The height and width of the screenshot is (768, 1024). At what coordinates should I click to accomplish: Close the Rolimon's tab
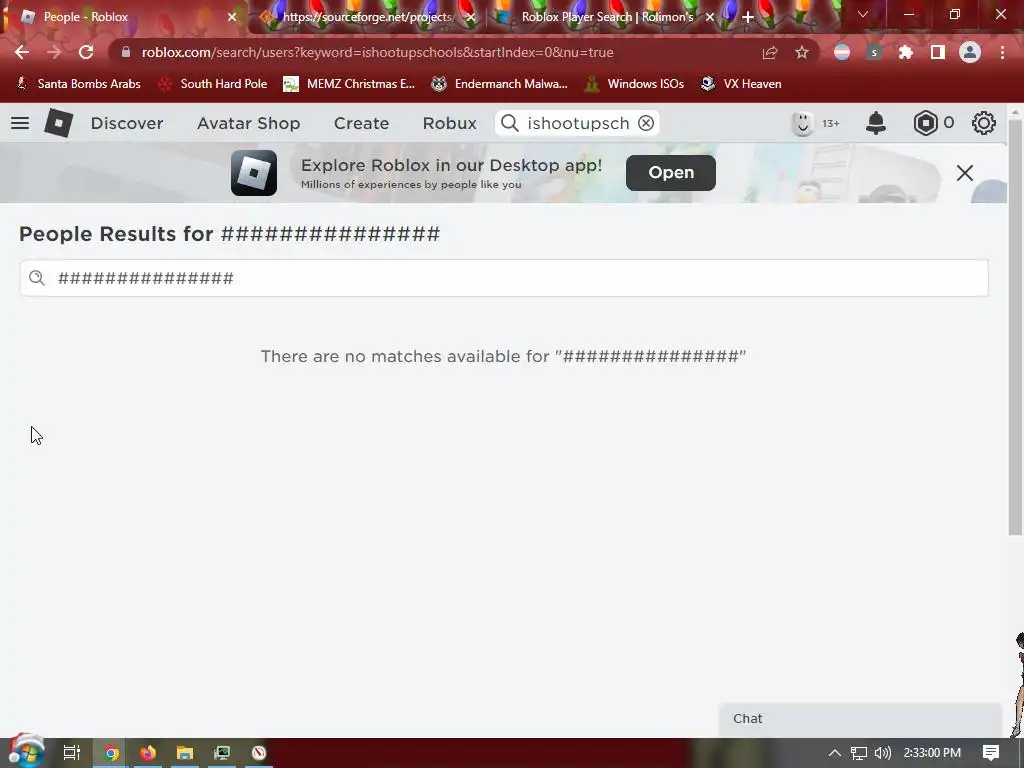[710, 17]
